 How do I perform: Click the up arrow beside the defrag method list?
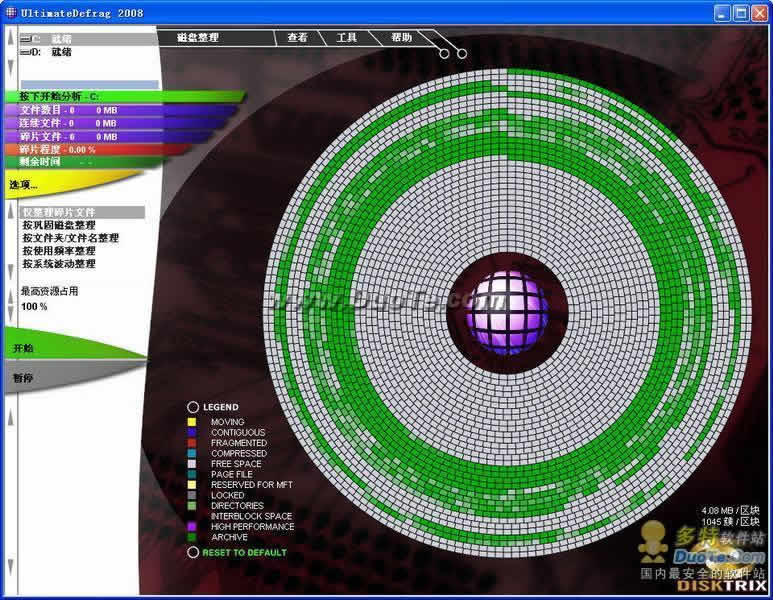10,212
